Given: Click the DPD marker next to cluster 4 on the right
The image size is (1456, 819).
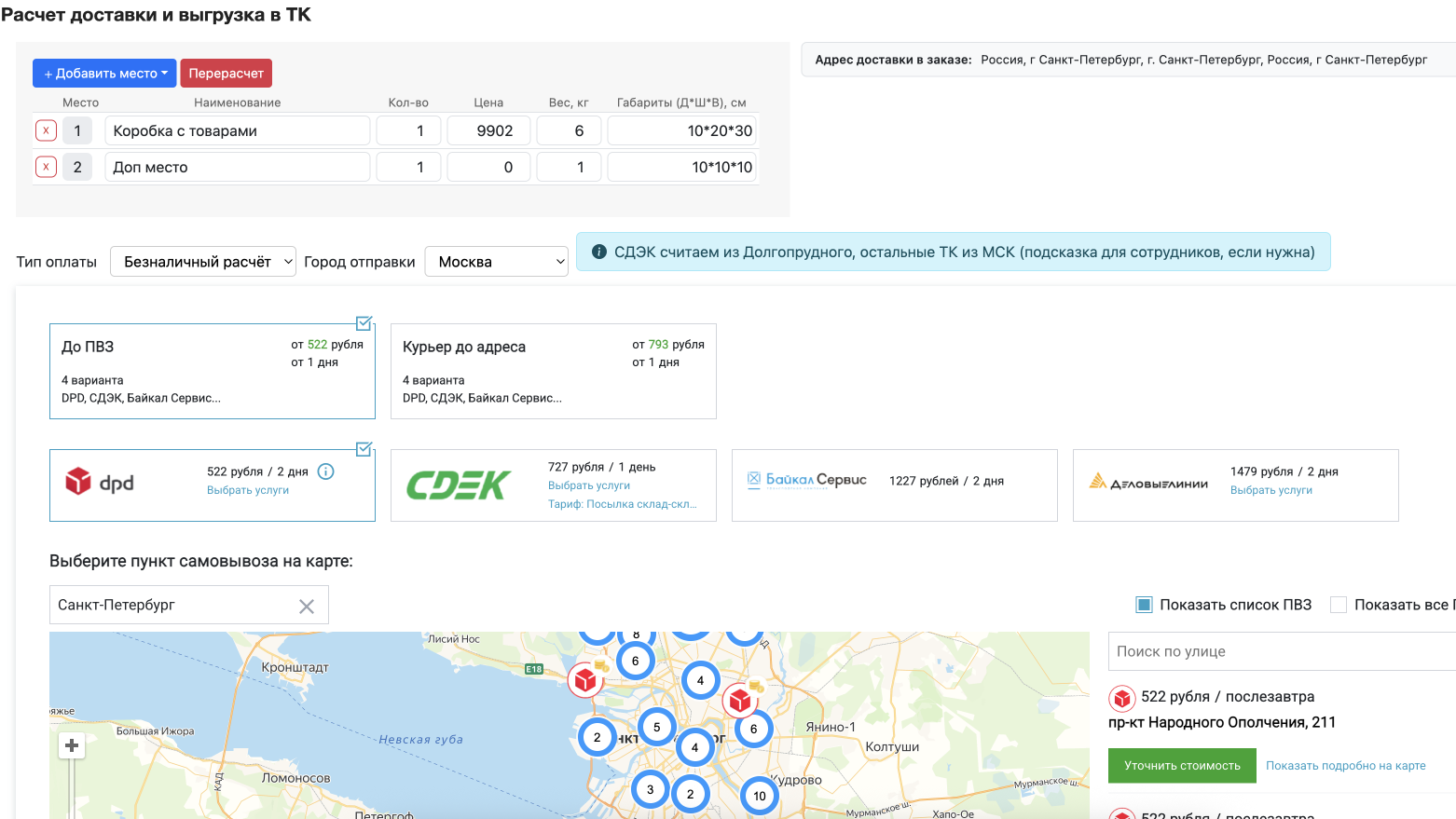Looking at the screenshot, I should pos(740,700).
